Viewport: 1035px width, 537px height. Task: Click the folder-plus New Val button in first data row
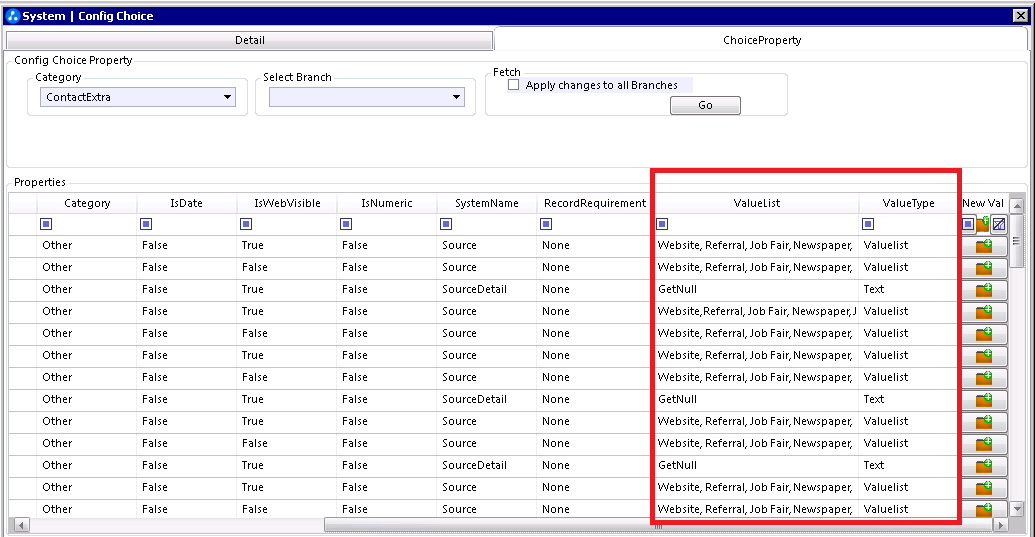(984, 246)
